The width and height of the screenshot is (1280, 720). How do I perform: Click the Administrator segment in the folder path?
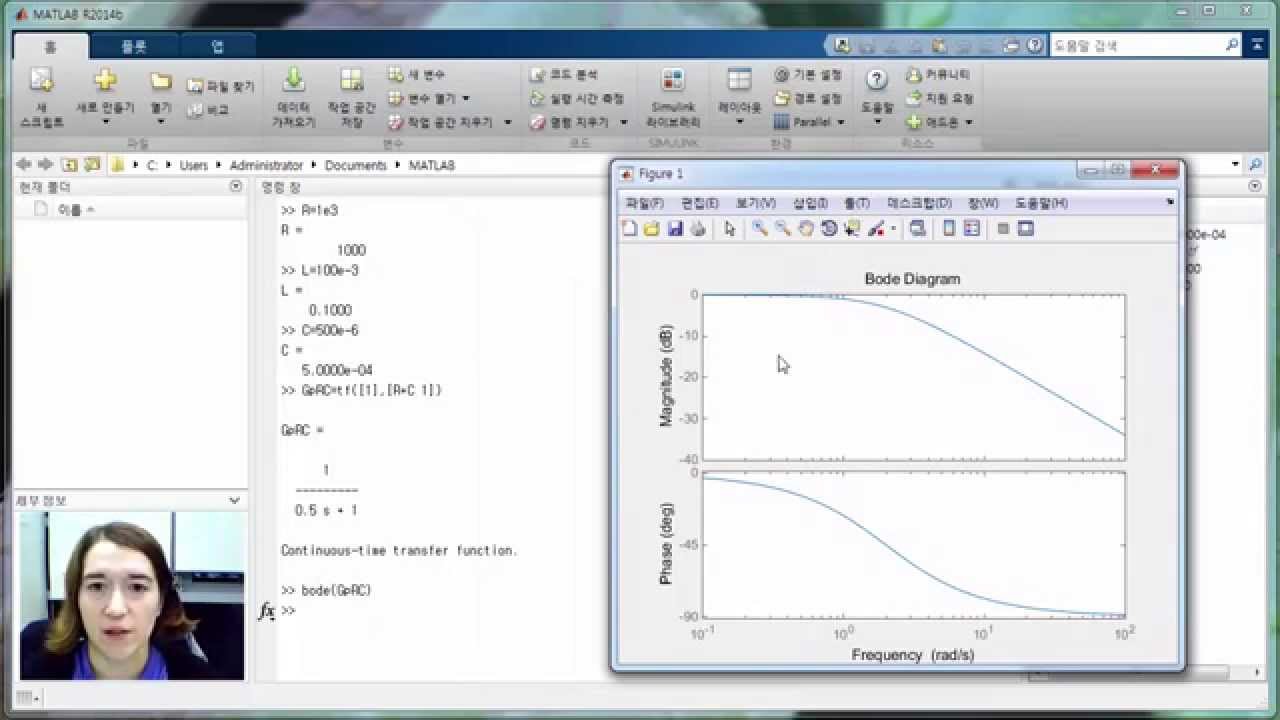pos(266,165)
